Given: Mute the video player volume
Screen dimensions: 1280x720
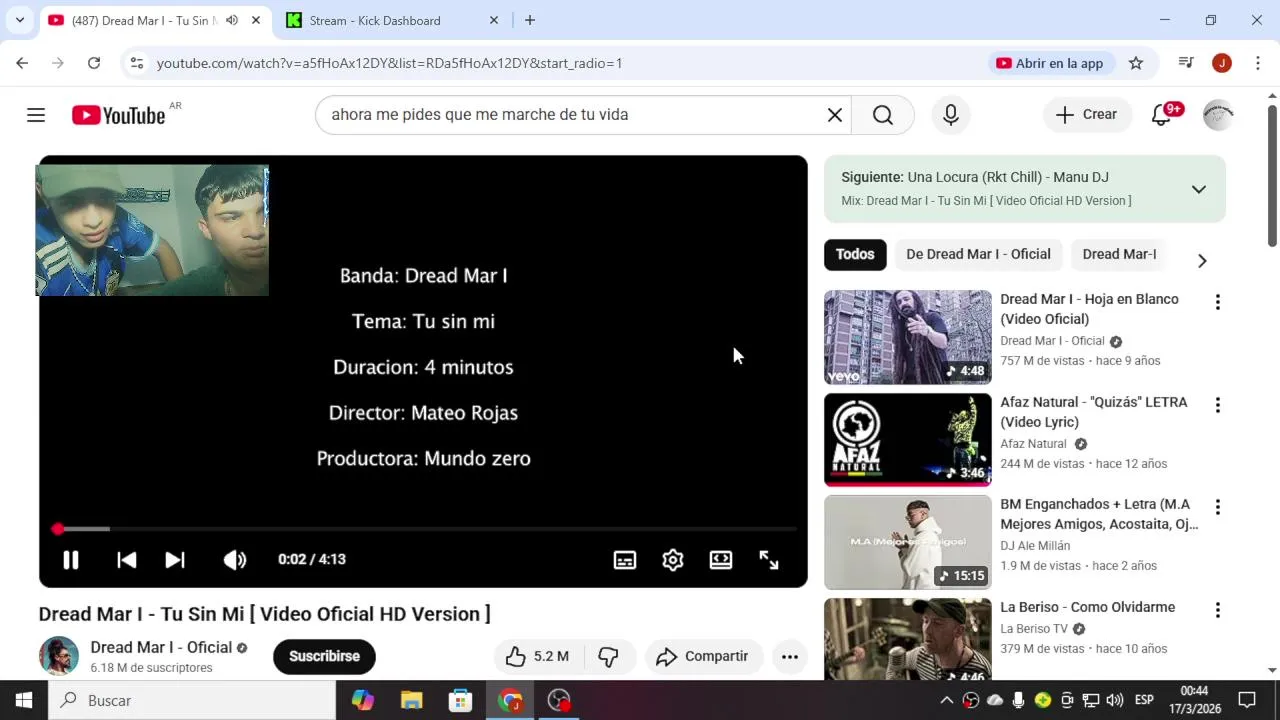Looking at the screenshot, I should (x=235, y=560).
